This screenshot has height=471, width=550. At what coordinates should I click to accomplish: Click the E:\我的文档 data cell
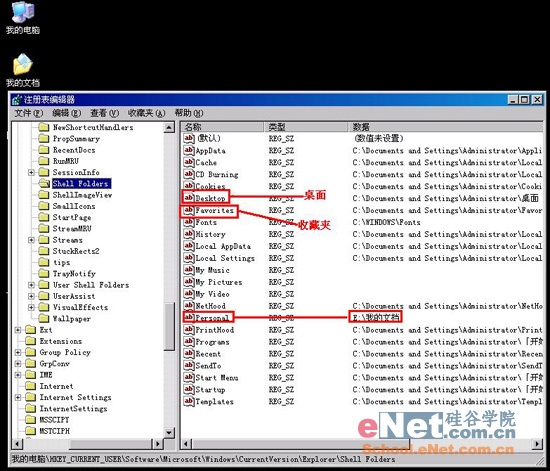click(376, 317)
